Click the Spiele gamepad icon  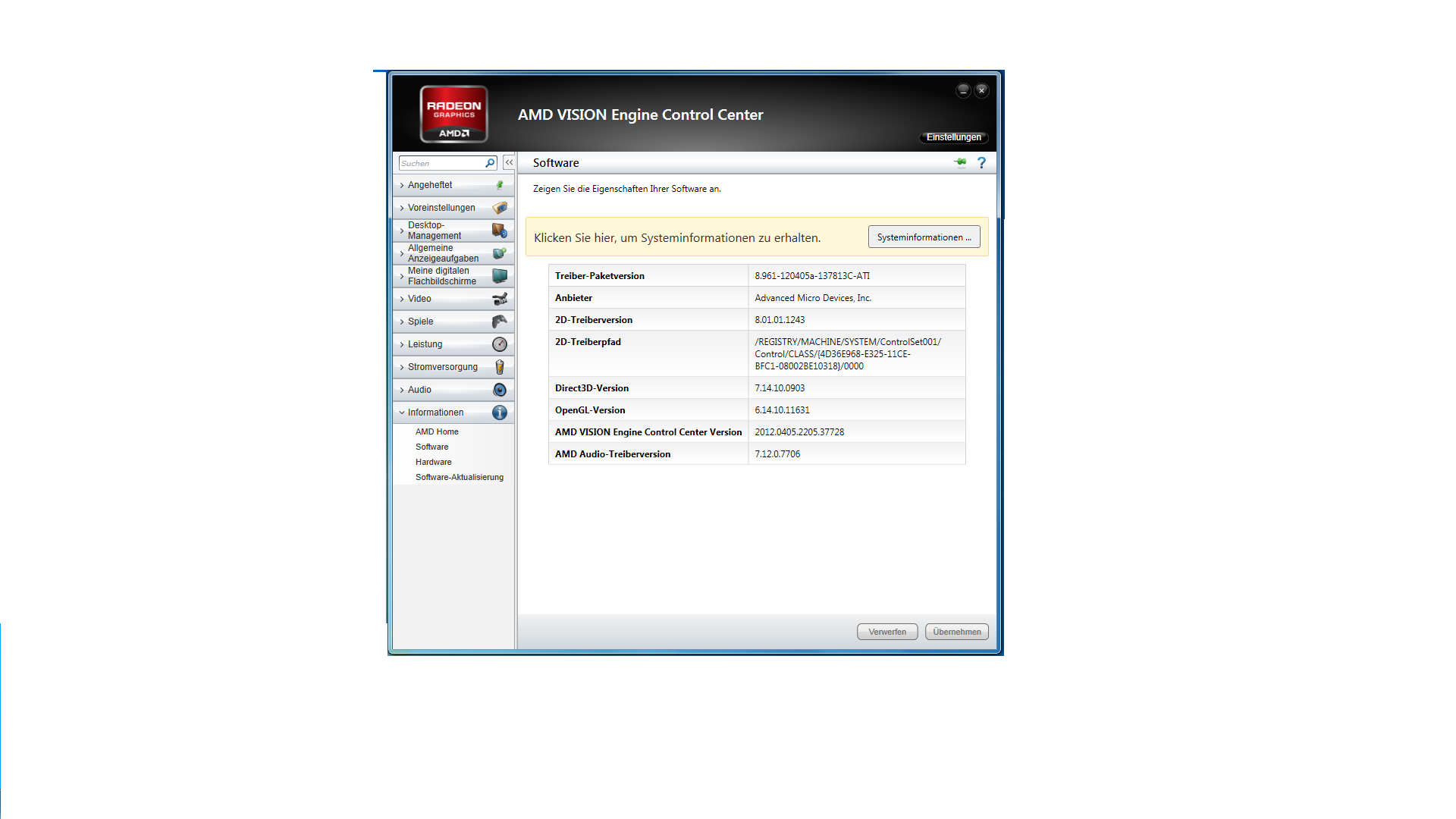(x=499, y=322)
